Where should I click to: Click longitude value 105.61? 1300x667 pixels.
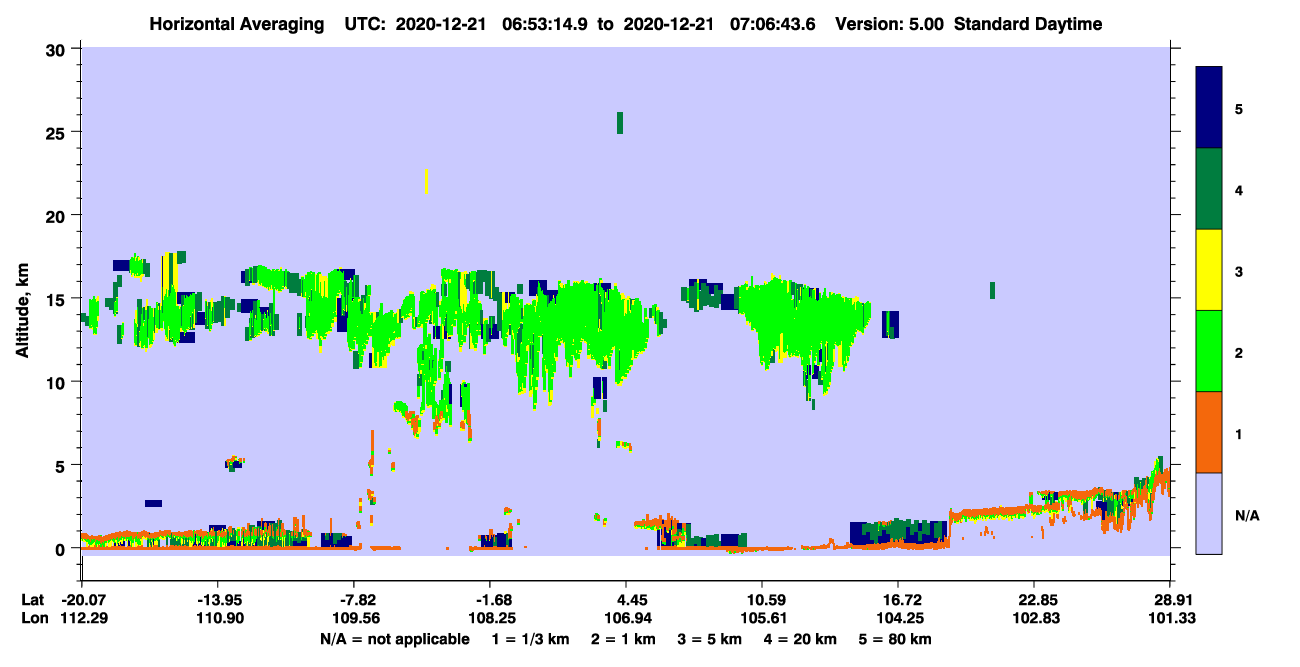(x=762, y=619)
